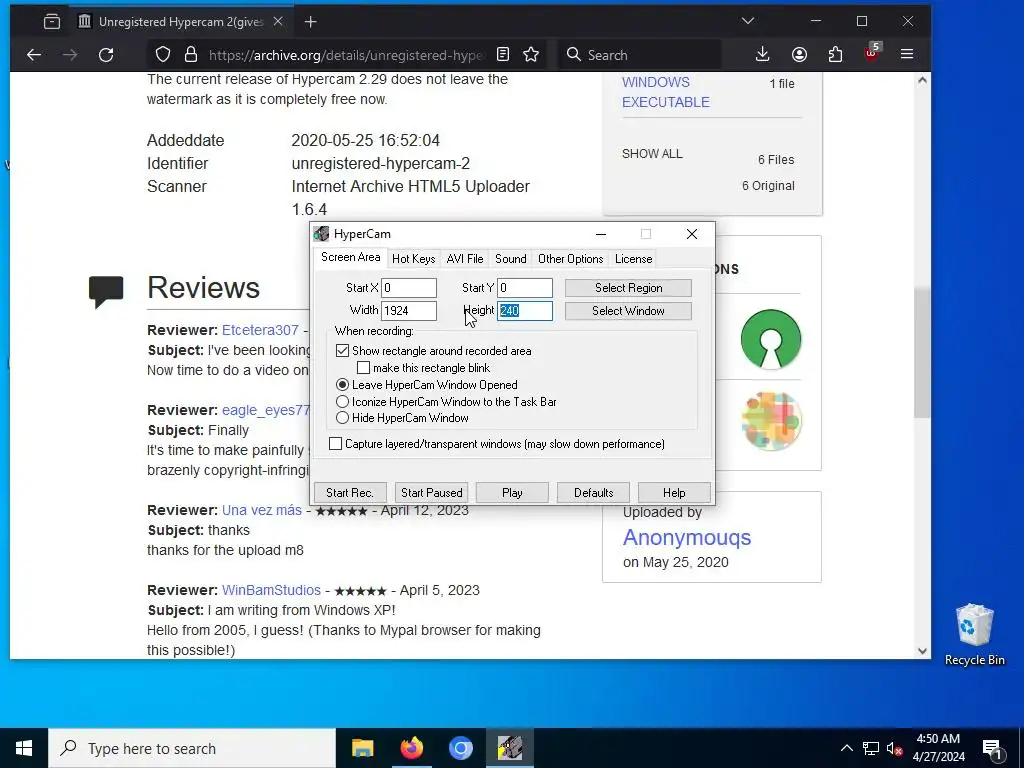Click the uBlock Origin extension icon
Image resolution: width=1024 pixels, height=768 pixels.
[872, 52]
